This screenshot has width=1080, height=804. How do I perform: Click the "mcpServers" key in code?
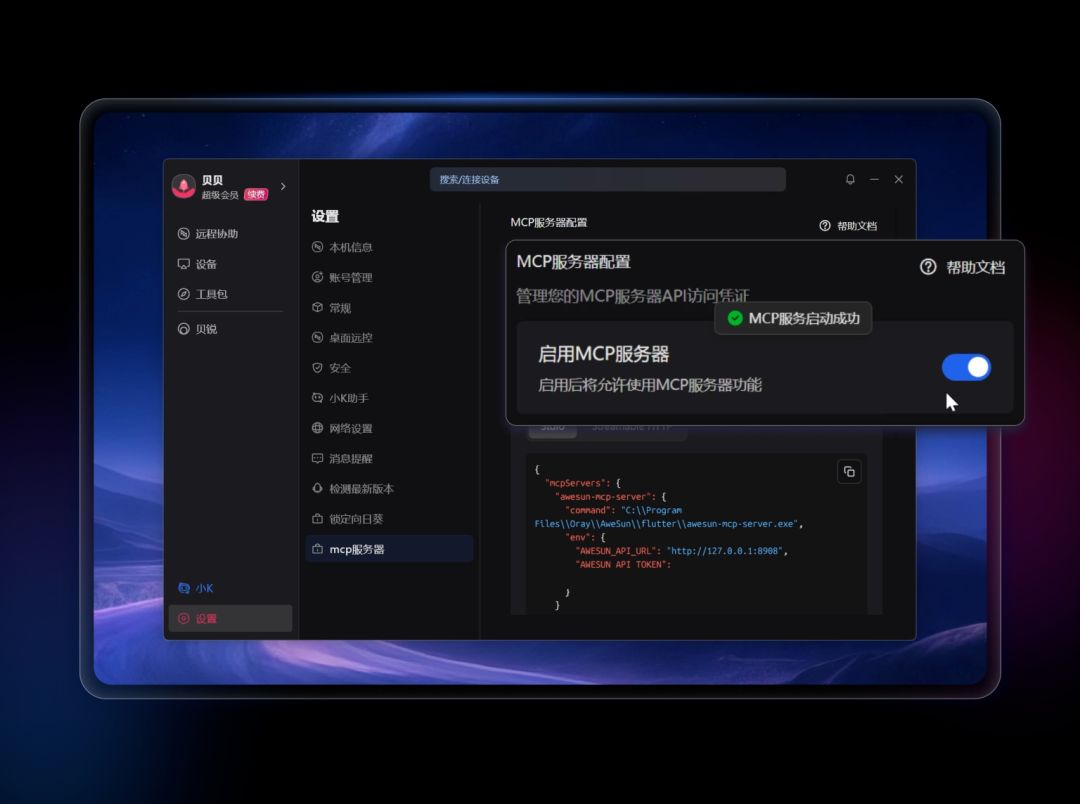point(577,483)
